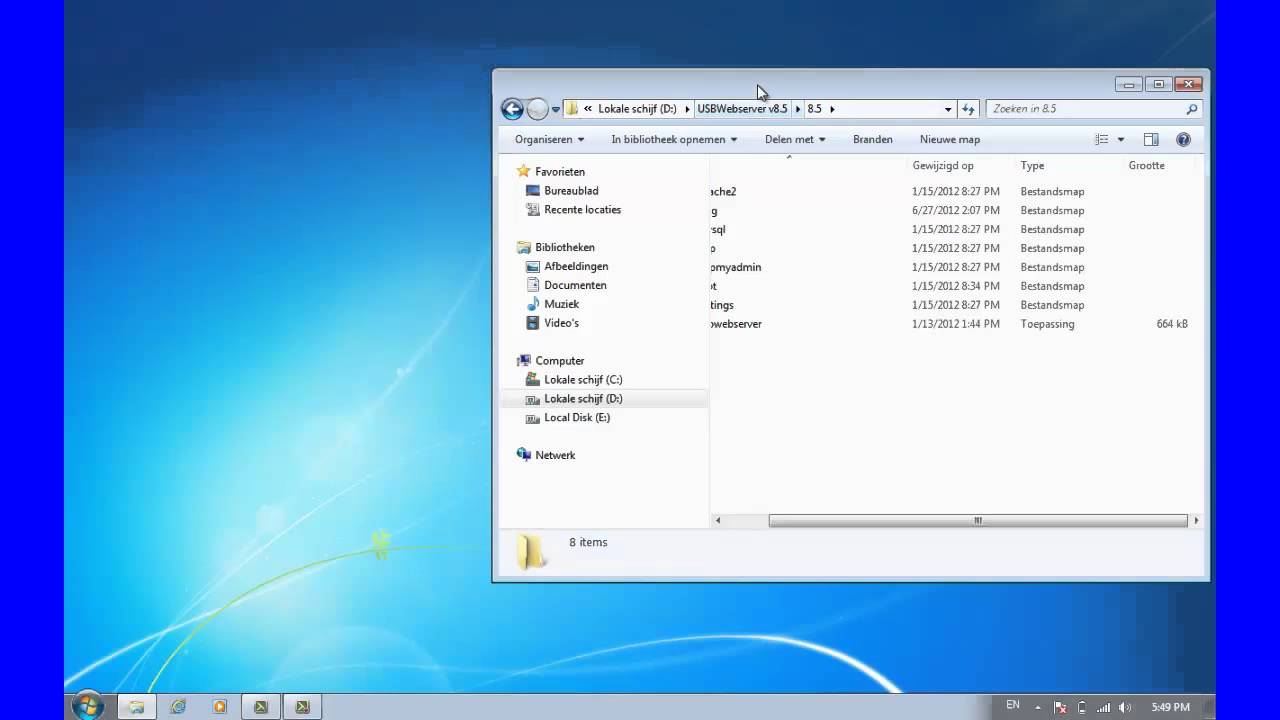Open the Afbeeldingen library
This screenshot has height=720, width=1280.
576,267
